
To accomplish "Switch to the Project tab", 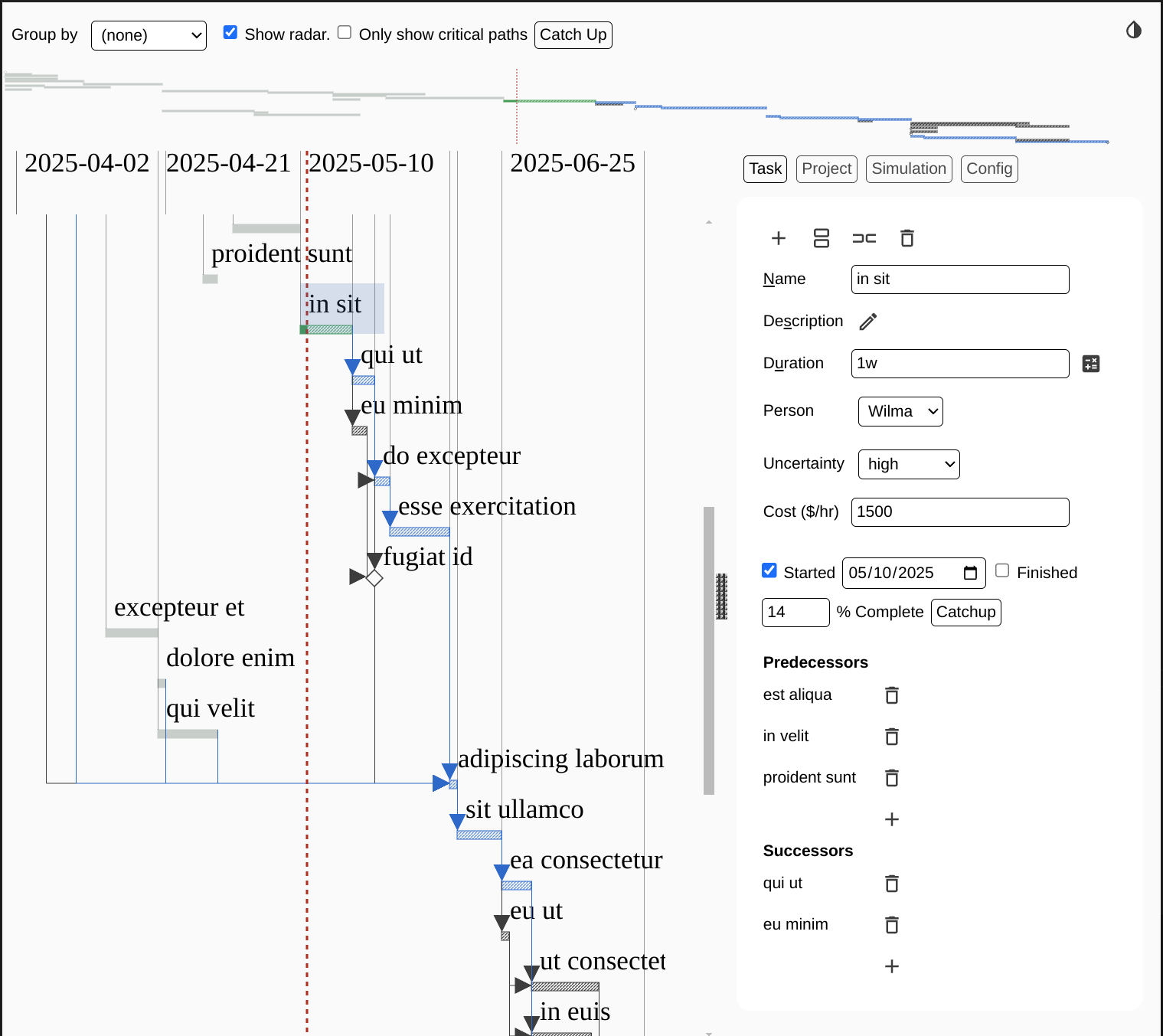I will point(827,168).
